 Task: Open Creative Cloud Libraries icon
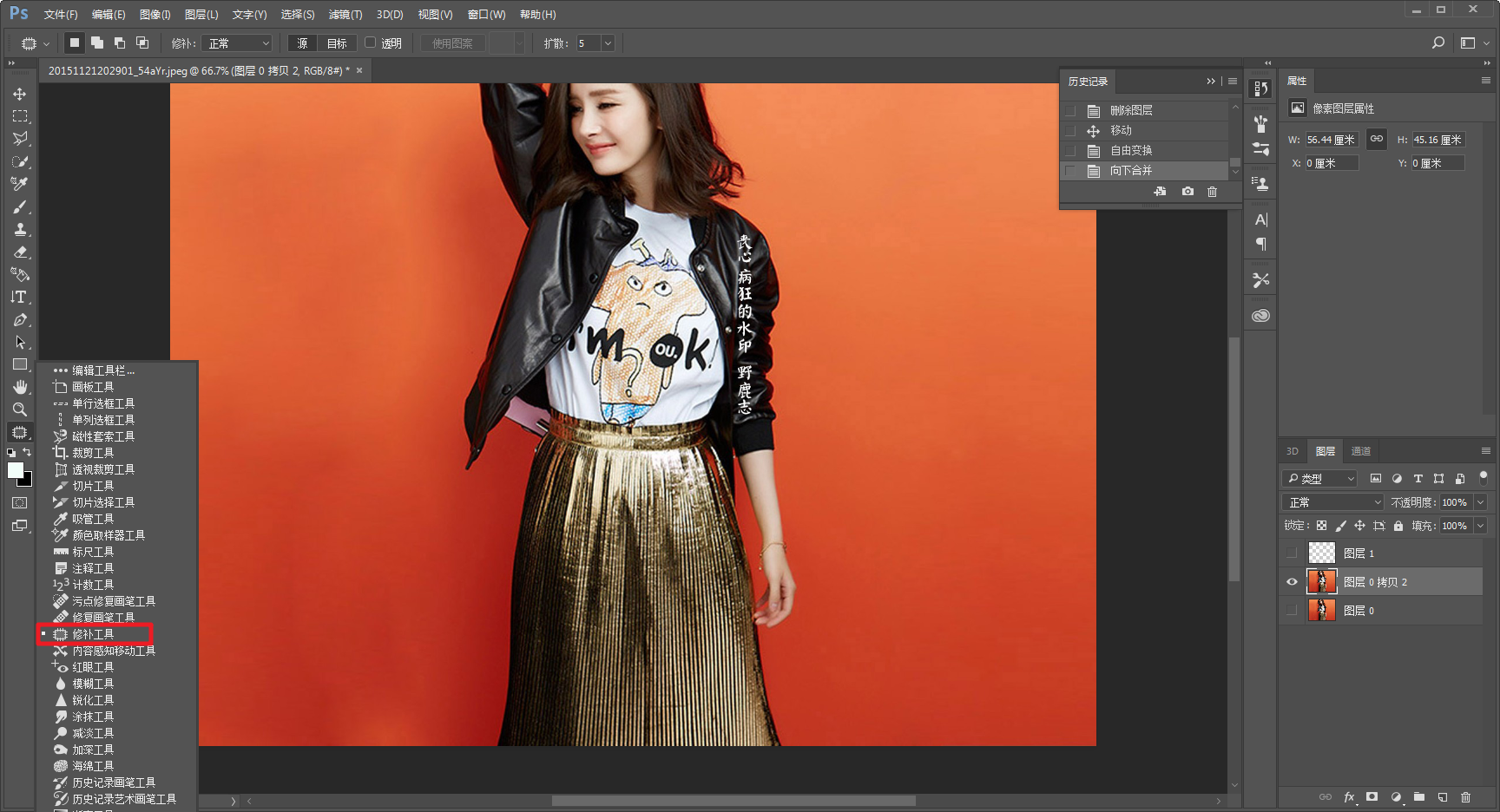[1260, 315]
